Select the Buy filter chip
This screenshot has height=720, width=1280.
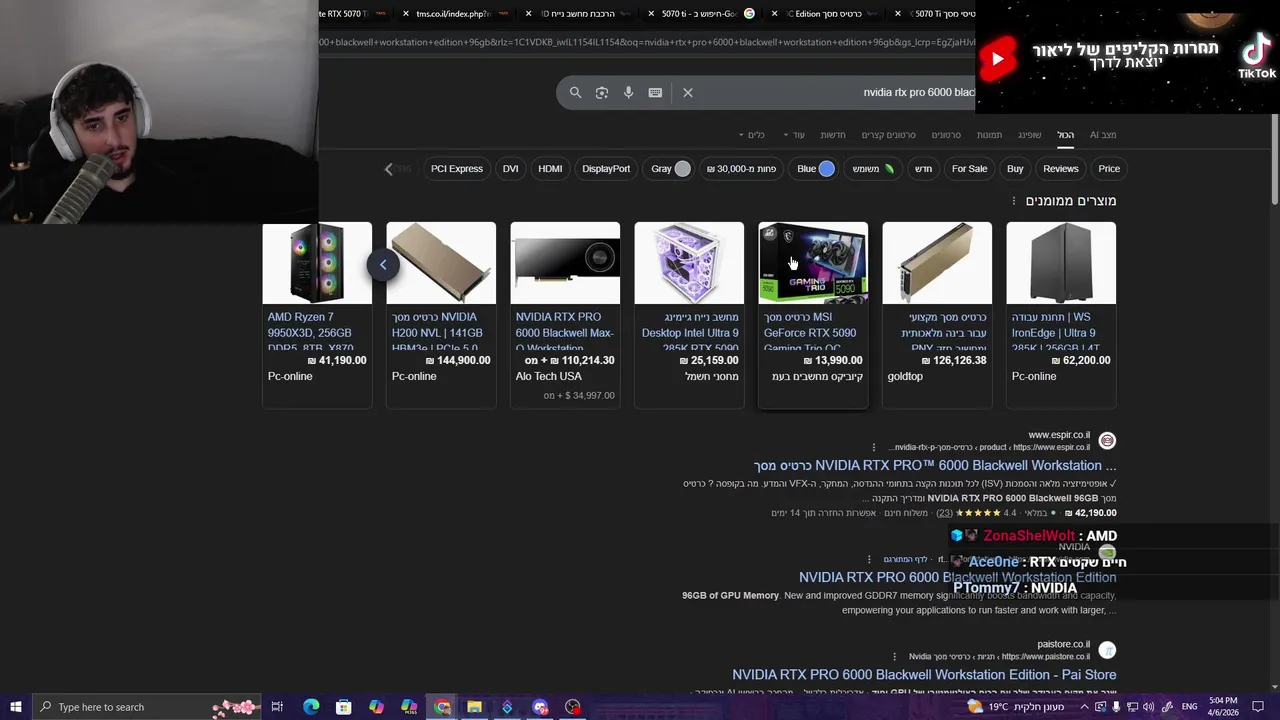1015,169
